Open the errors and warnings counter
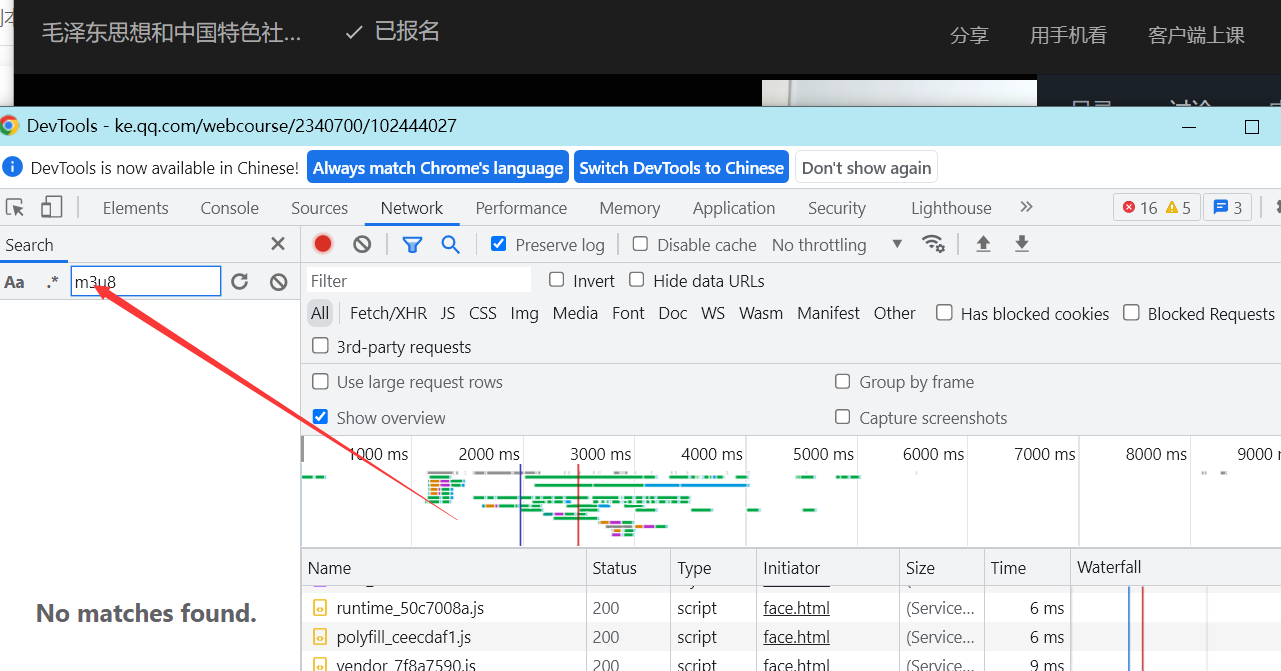This screenshot has width=1281, height=671. click(x=1156, y=207)
